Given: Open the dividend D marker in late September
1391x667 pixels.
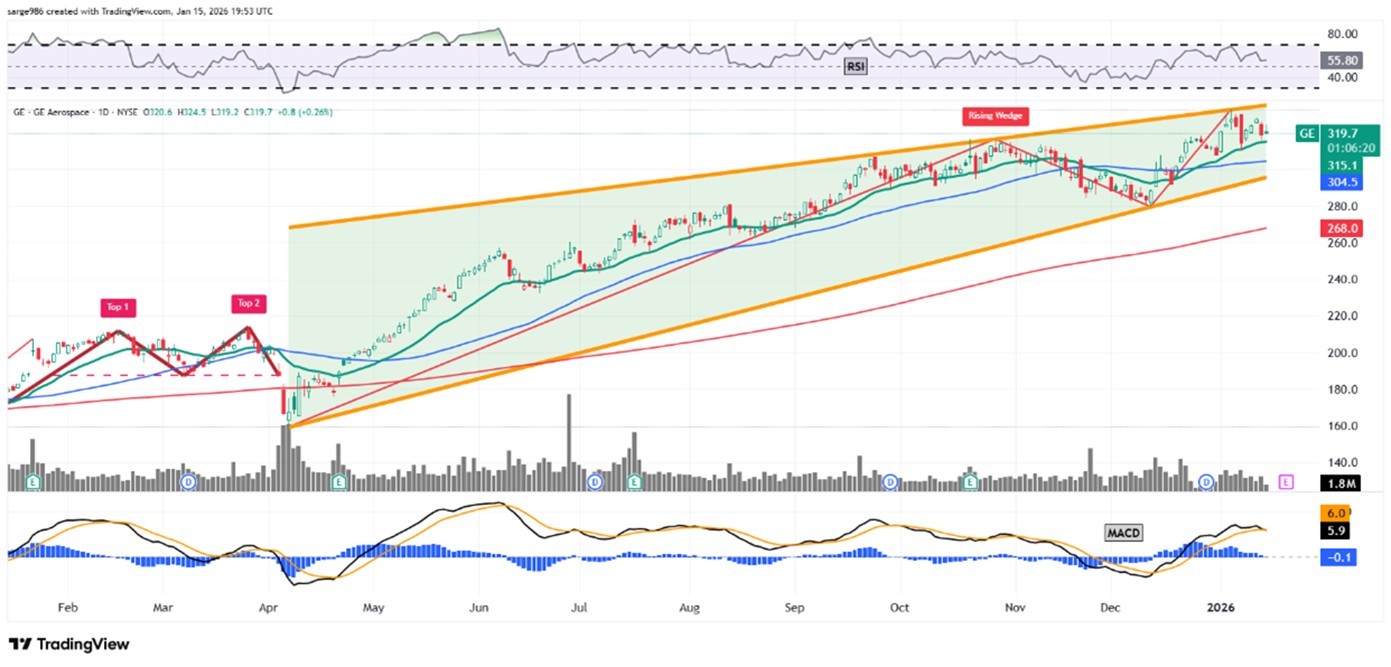Looking at the screenshot, I should (x=891, y=482).
